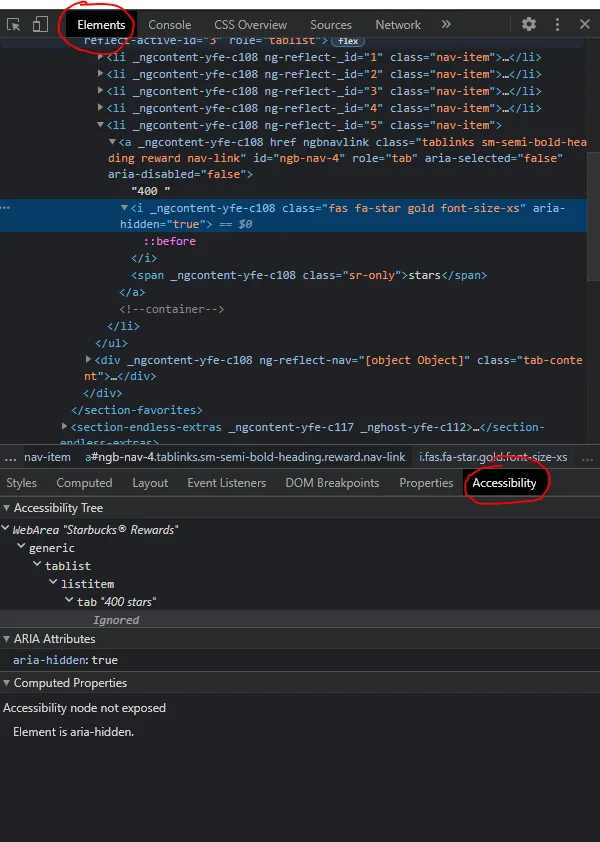The width and height of the screenshot is (600, 842).
Task: Open the Sources tab
Action: 330,25
